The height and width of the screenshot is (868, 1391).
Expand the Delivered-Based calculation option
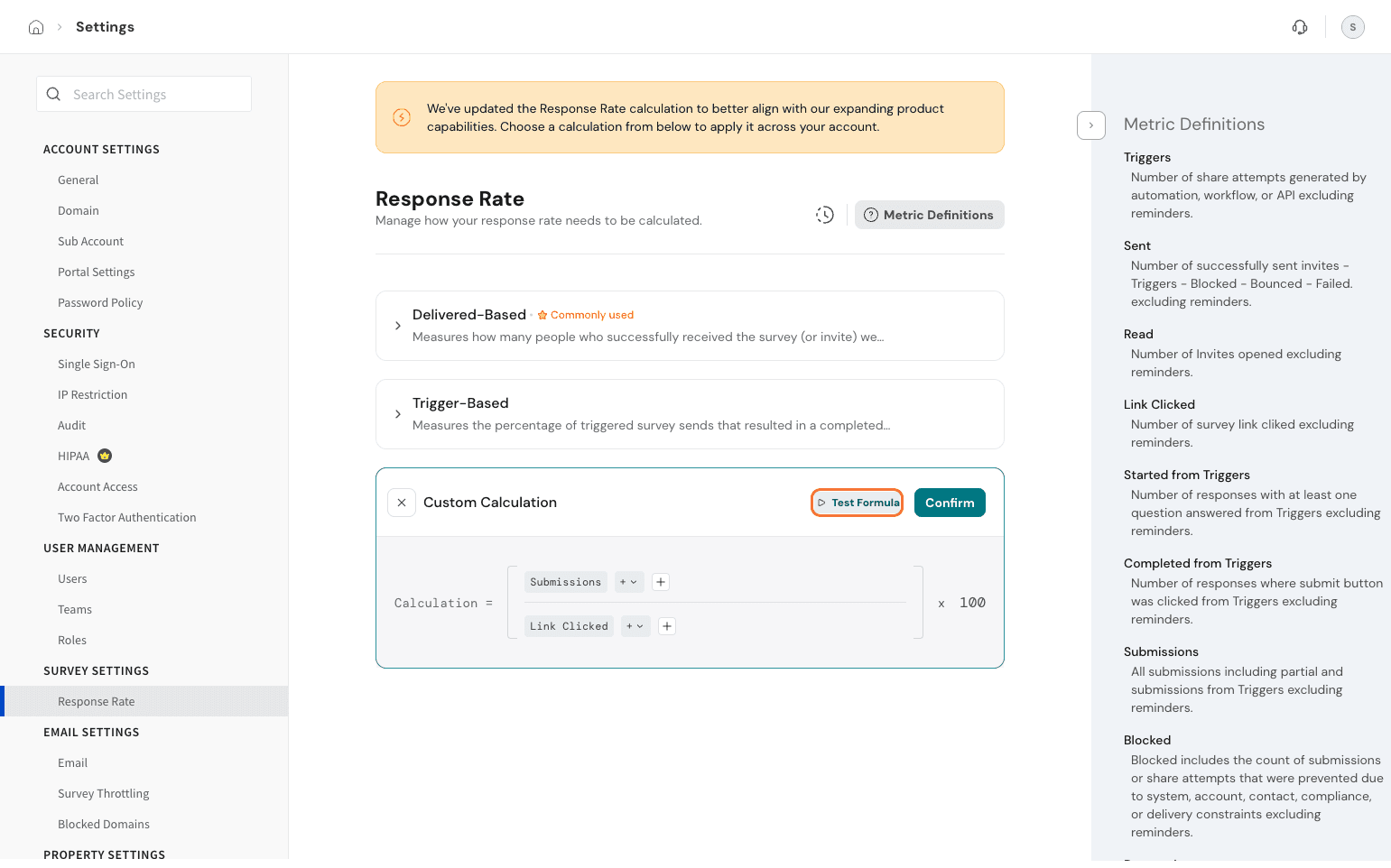398,326
